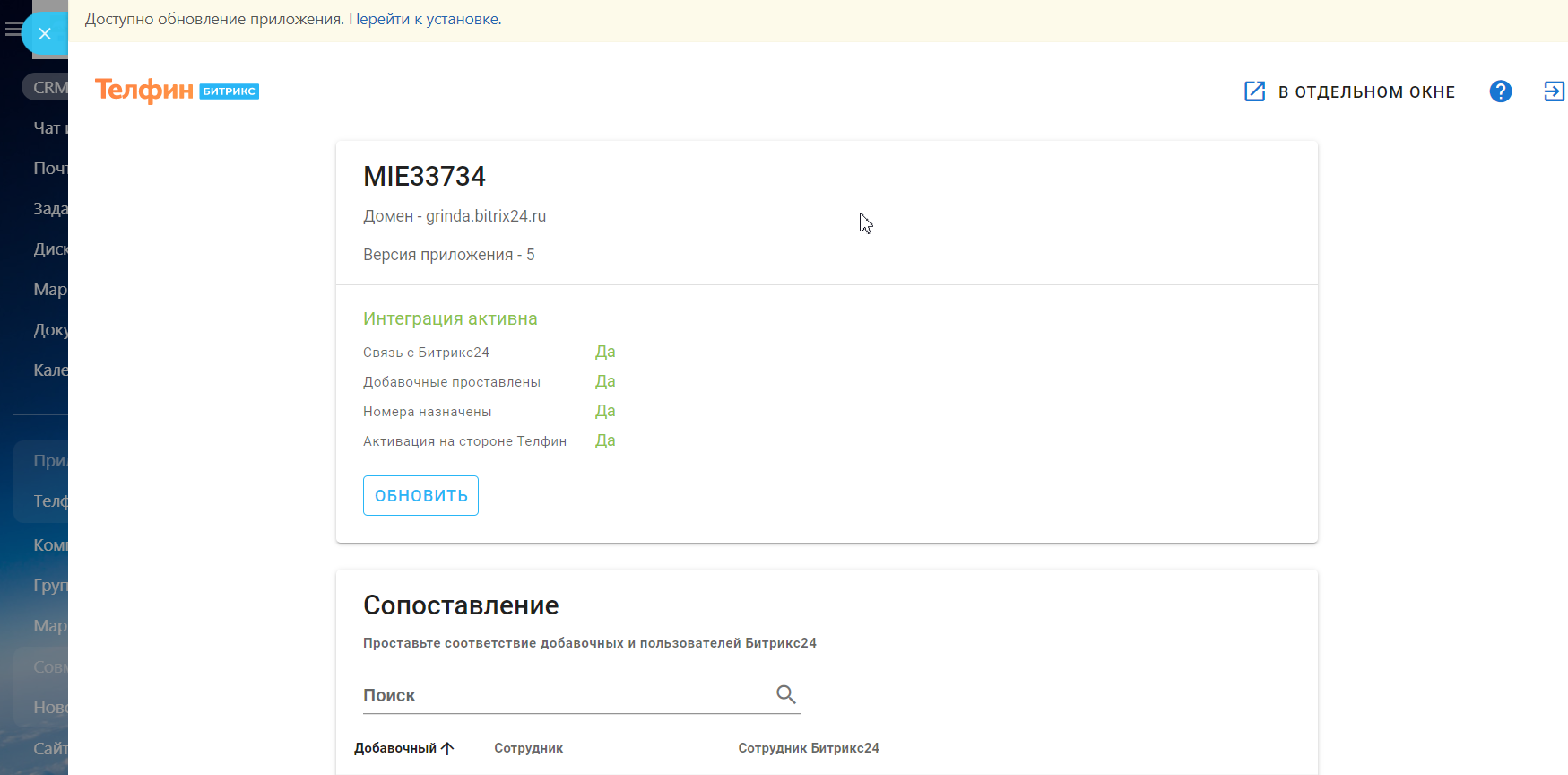Click the search magnifier icon

pos(785,694)
